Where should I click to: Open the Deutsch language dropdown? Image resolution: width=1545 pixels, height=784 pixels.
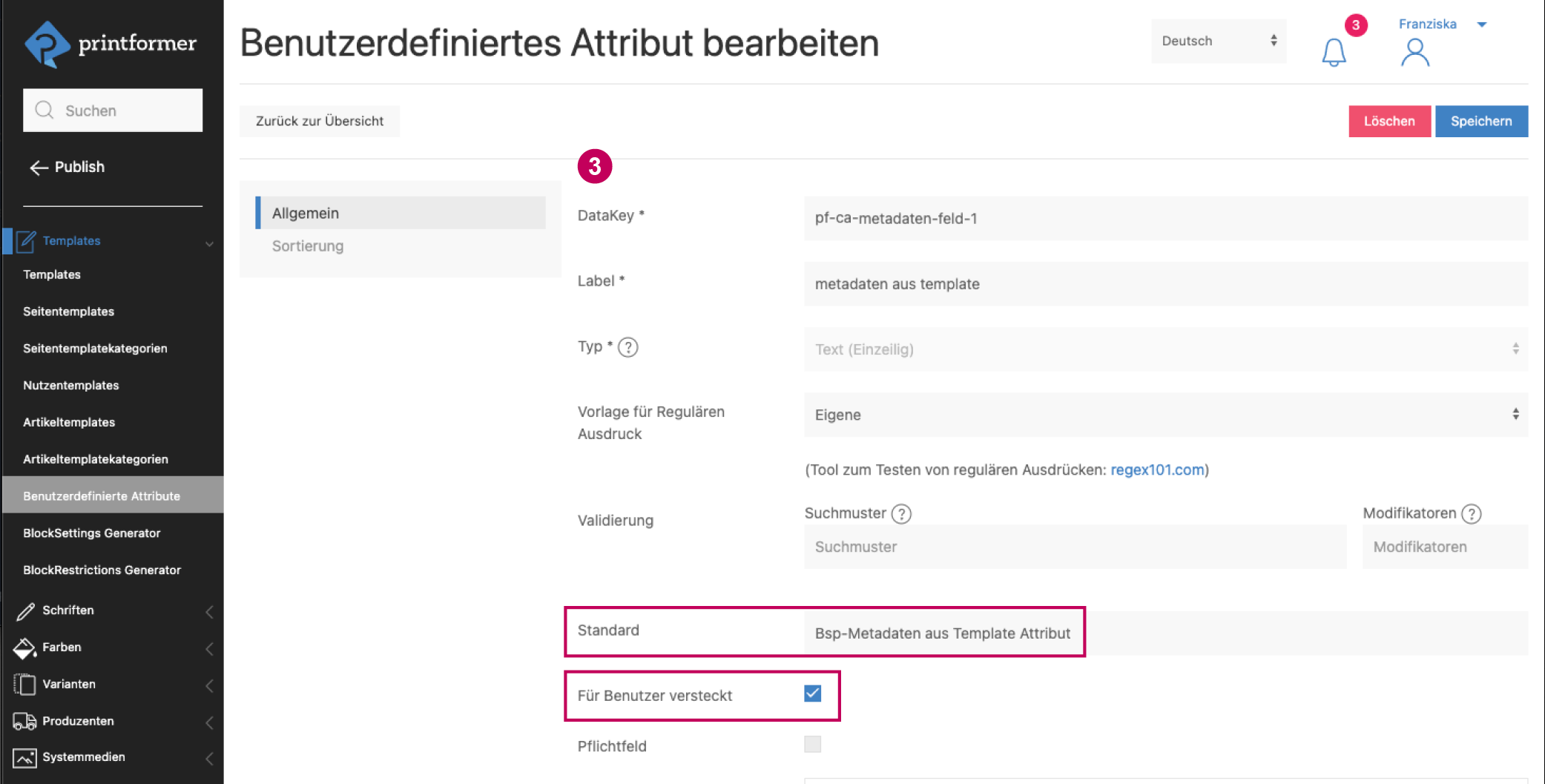1218,41
